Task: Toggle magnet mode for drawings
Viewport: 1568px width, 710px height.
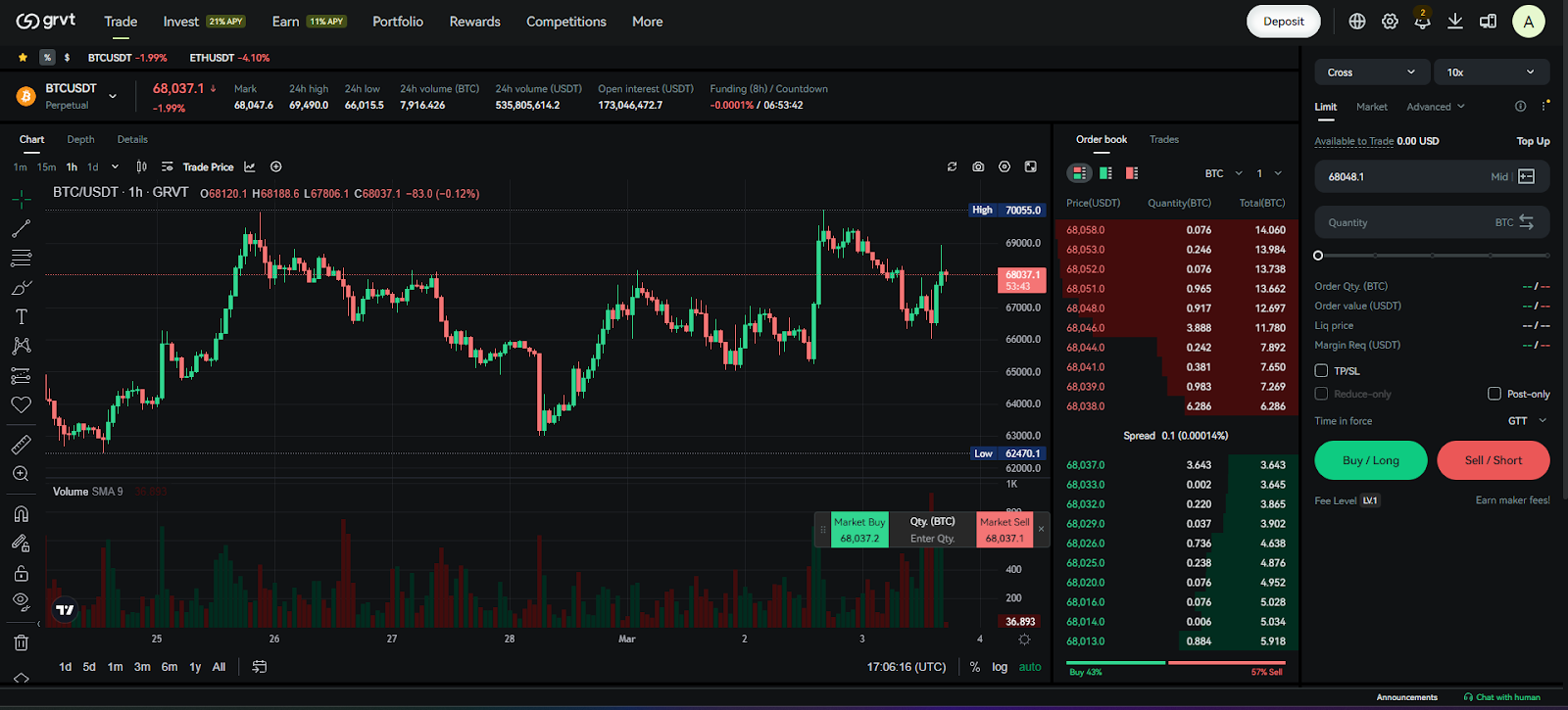Action: coord(21,514)
